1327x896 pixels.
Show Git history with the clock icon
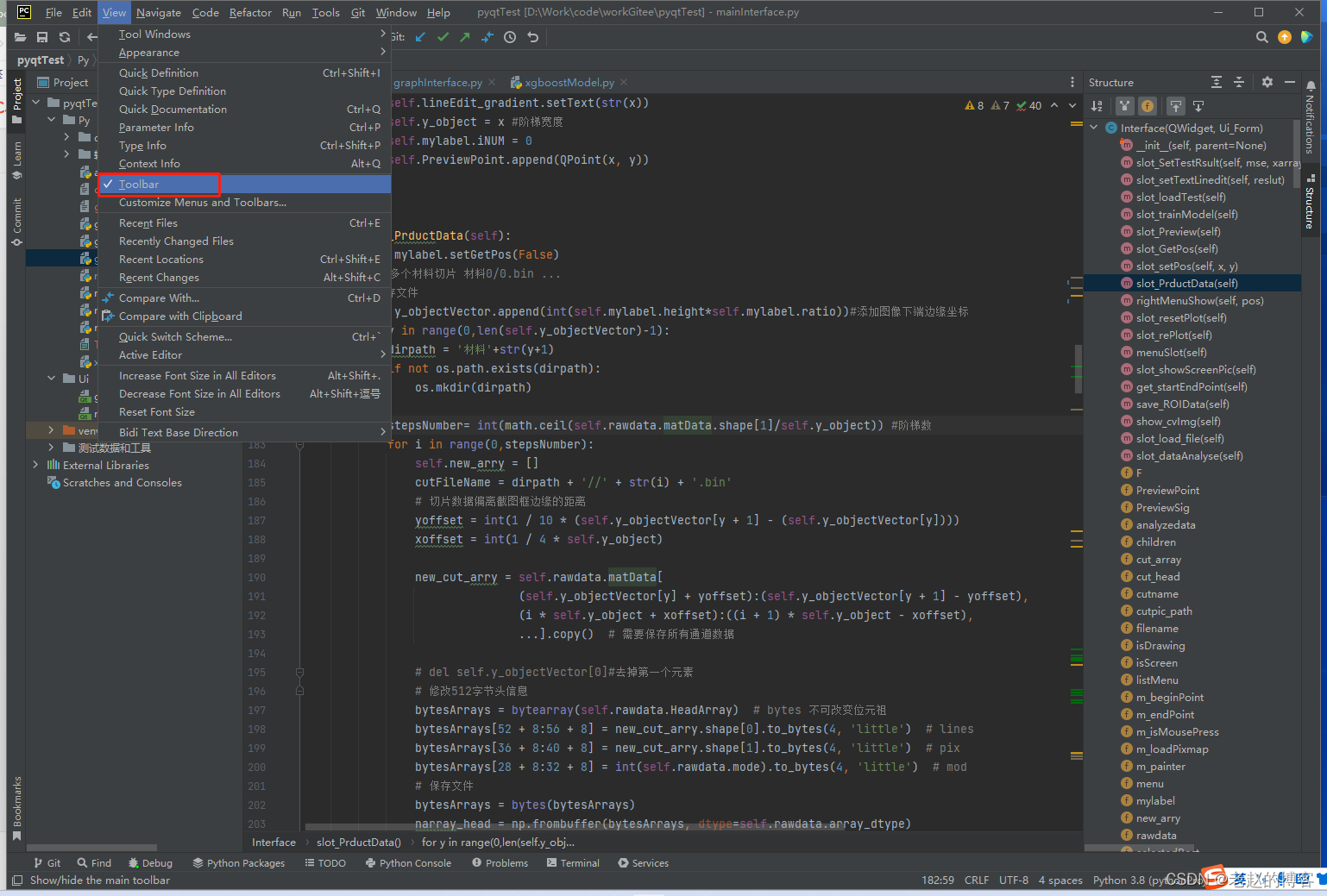pos(509,37)
